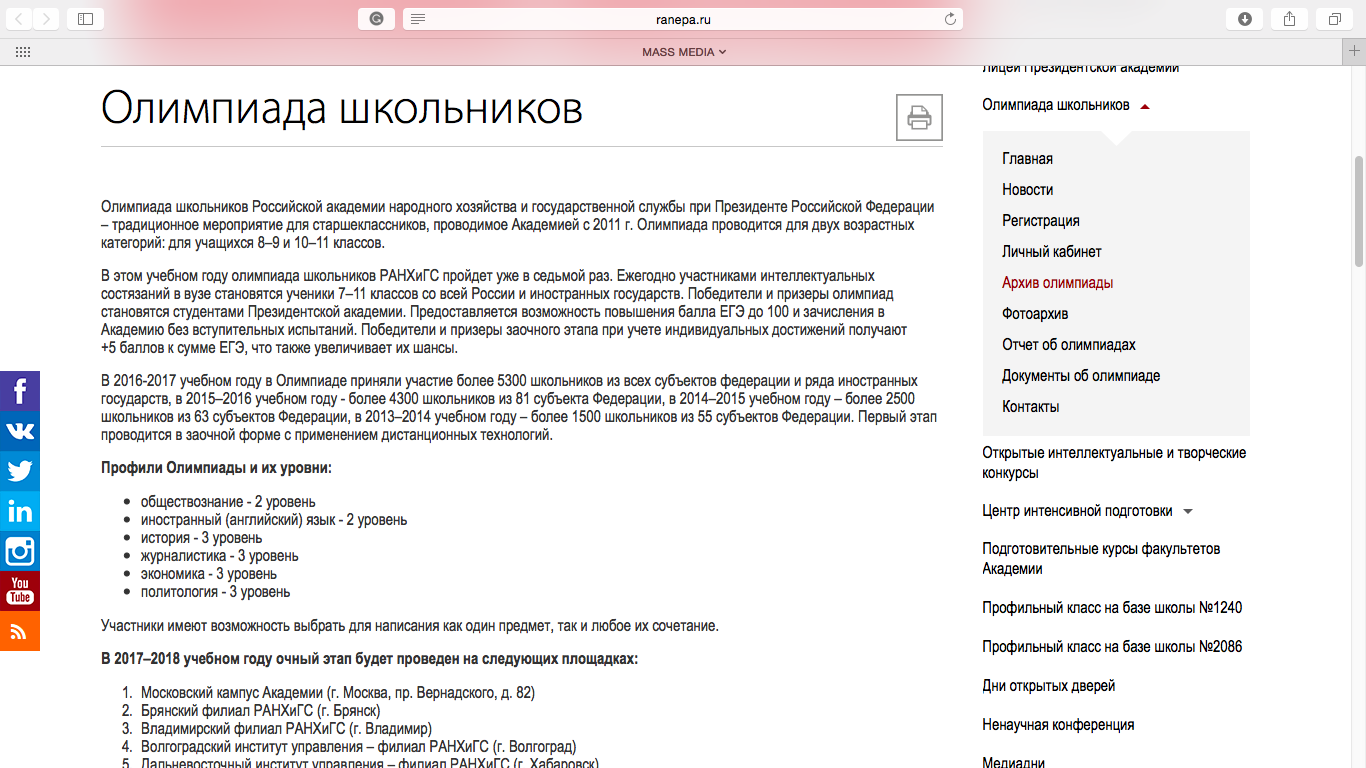Collapse the Олимпиада школьников menu section
The width and height of the screenshot is (1366, 768).
(1145, 106)
